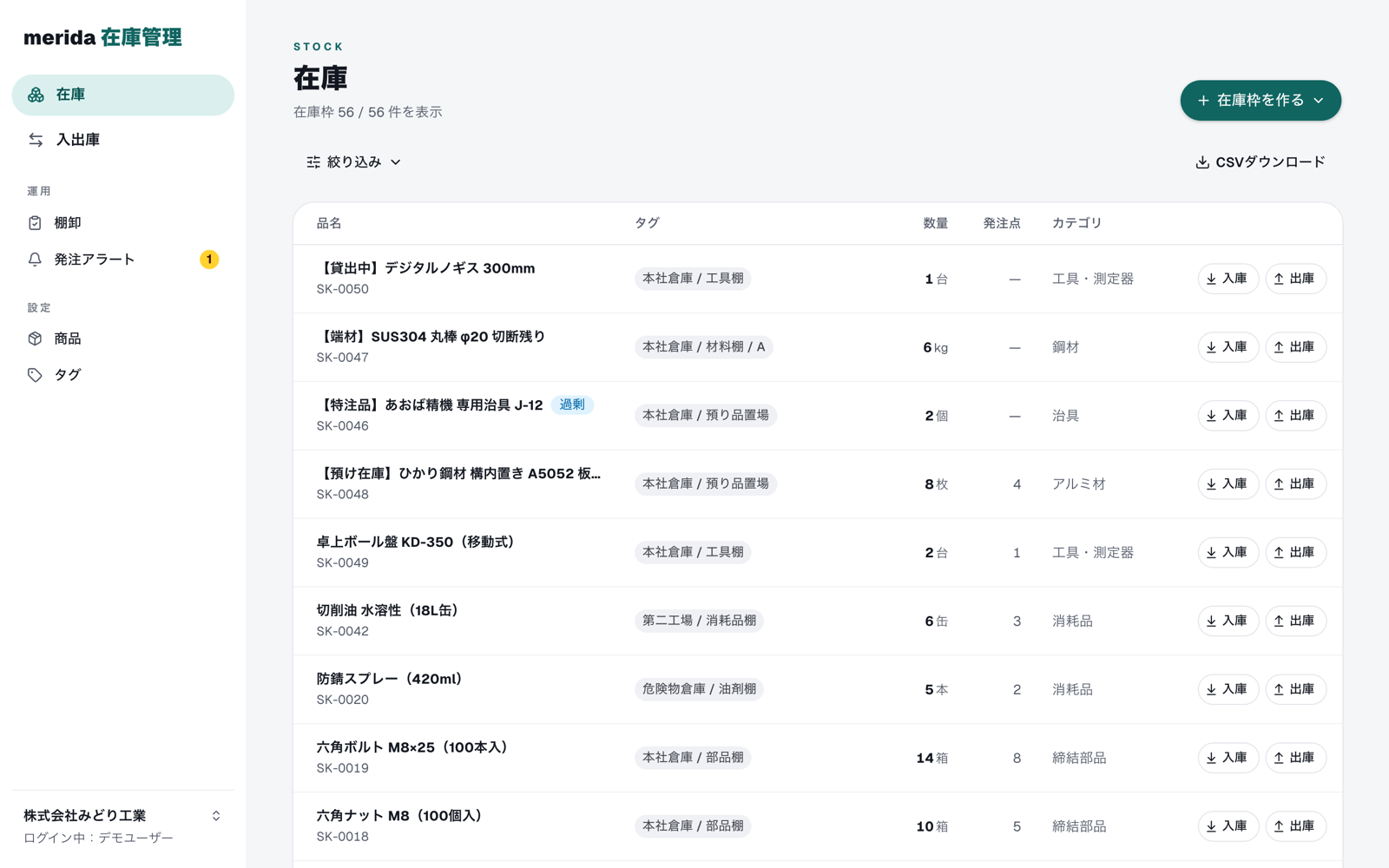This screenshot has width=1389, height=868.
Task: Open the 在庫 page in sidebar
Action: pos(123,95)
